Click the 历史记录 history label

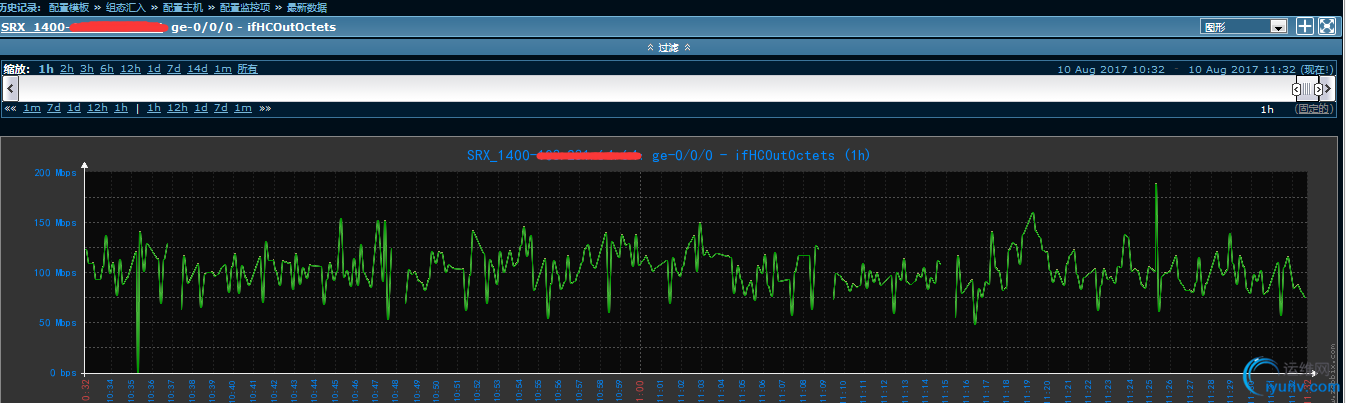click(x=20, y=7)
